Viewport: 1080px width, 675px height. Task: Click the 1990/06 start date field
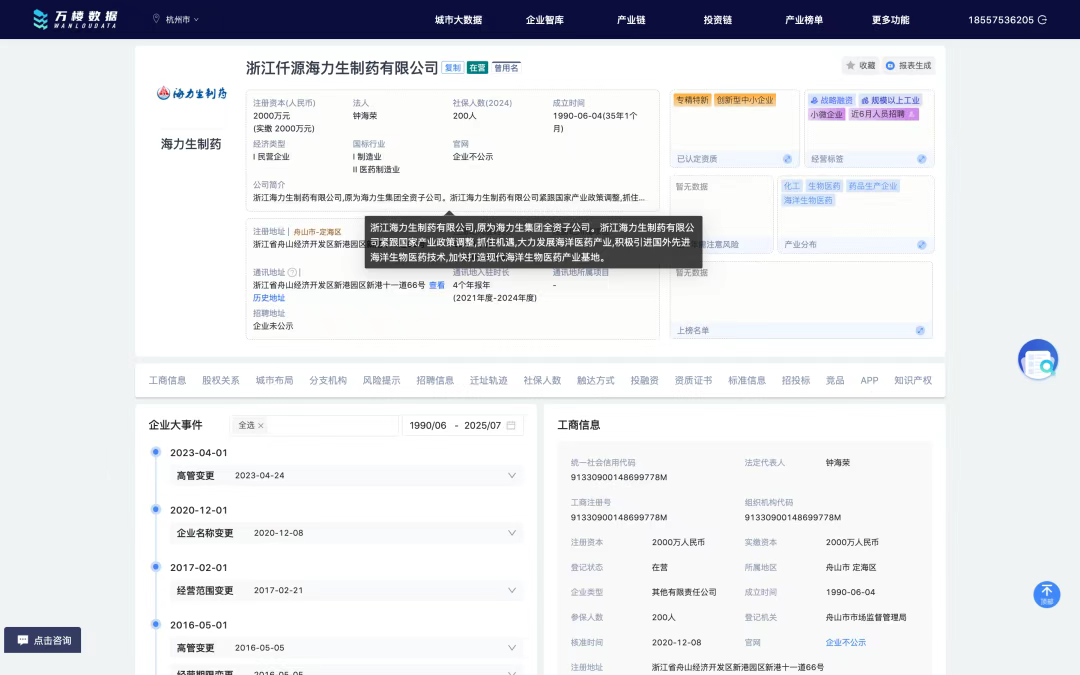[x=428, y=426]
